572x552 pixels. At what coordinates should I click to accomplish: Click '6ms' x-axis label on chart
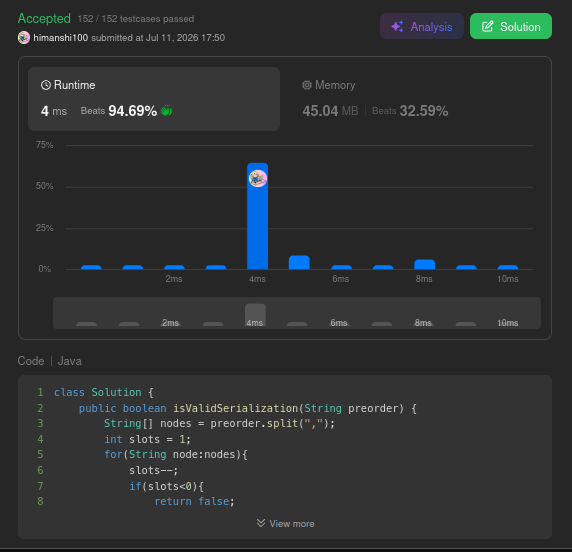point(341,279)
